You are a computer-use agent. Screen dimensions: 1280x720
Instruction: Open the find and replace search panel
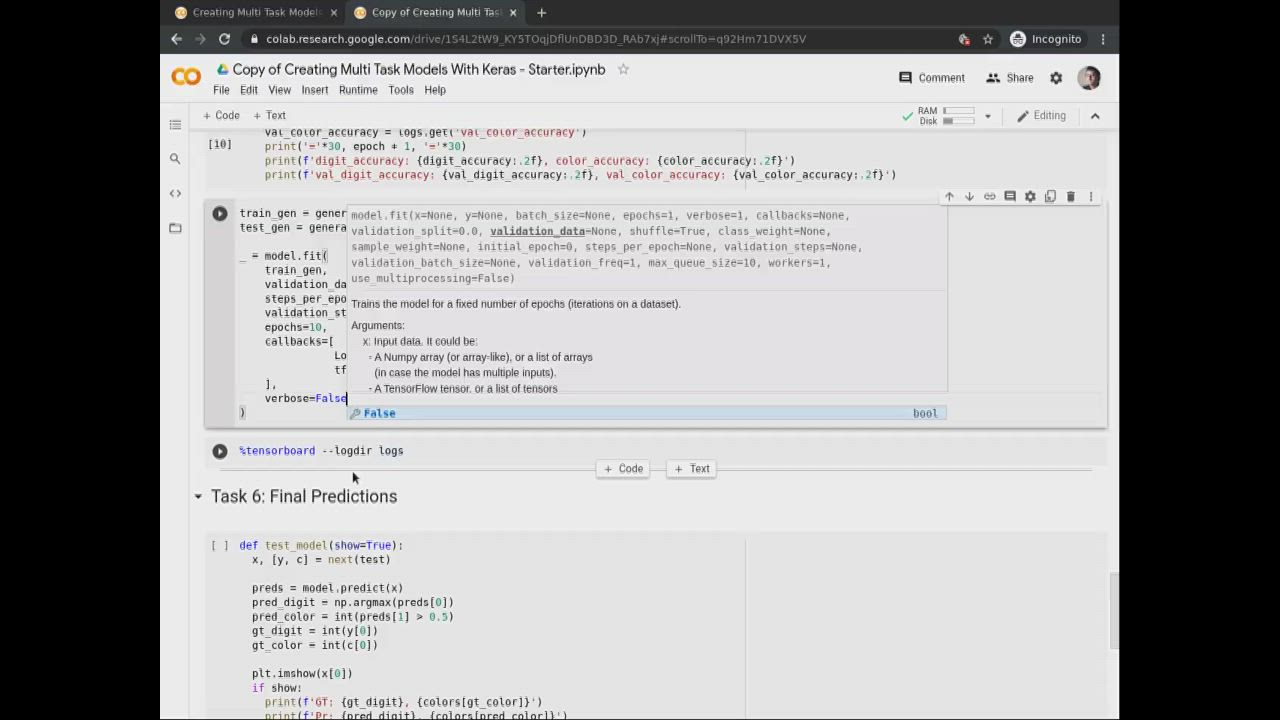coord(175,159)
